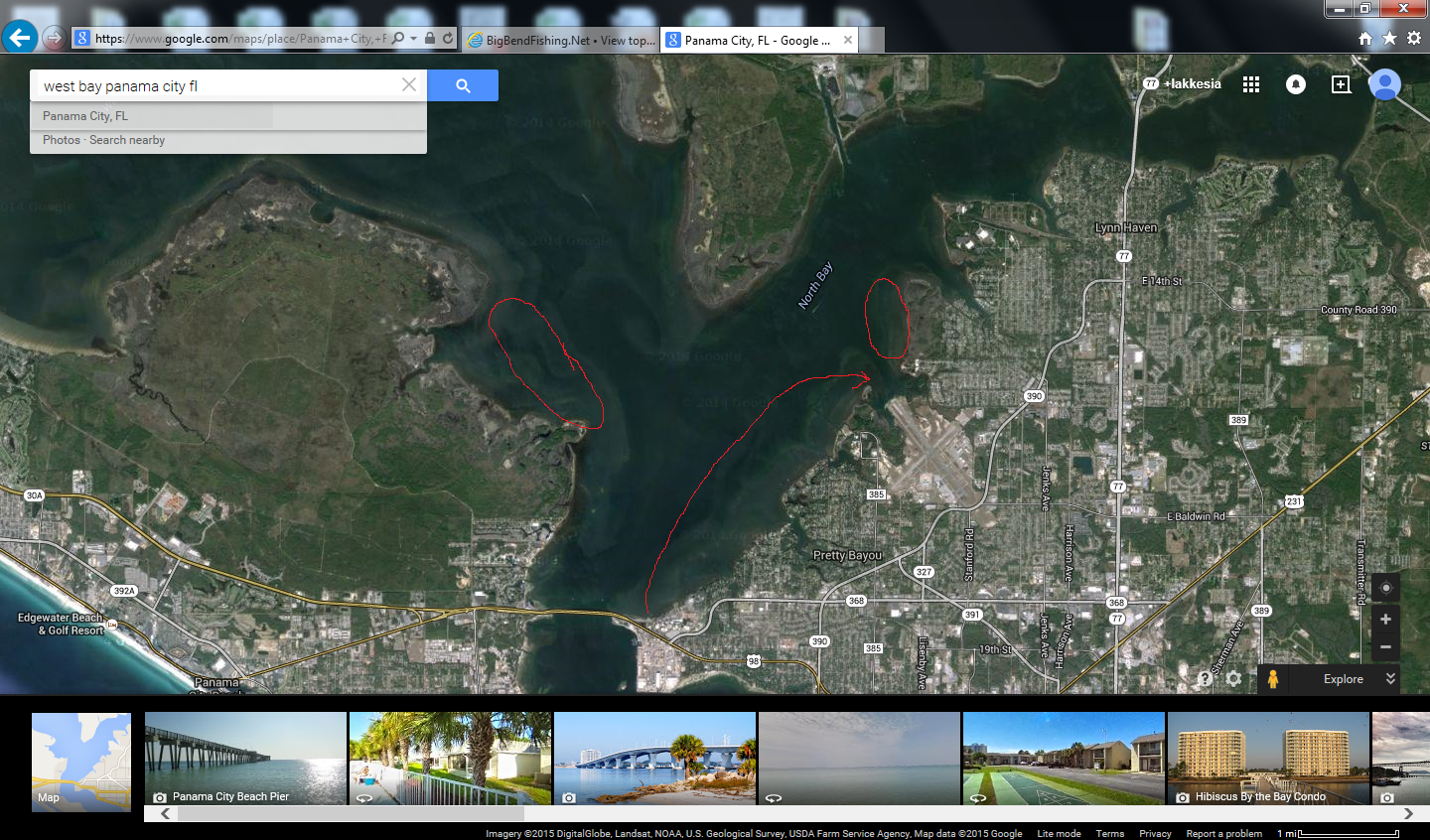Open the map help question mark

pos(1205,679)
